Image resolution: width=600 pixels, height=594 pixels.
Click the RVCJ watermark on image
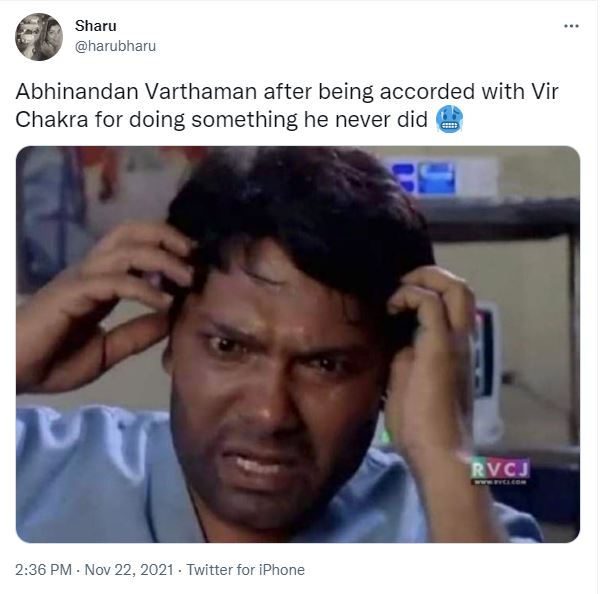click(500, 468)
